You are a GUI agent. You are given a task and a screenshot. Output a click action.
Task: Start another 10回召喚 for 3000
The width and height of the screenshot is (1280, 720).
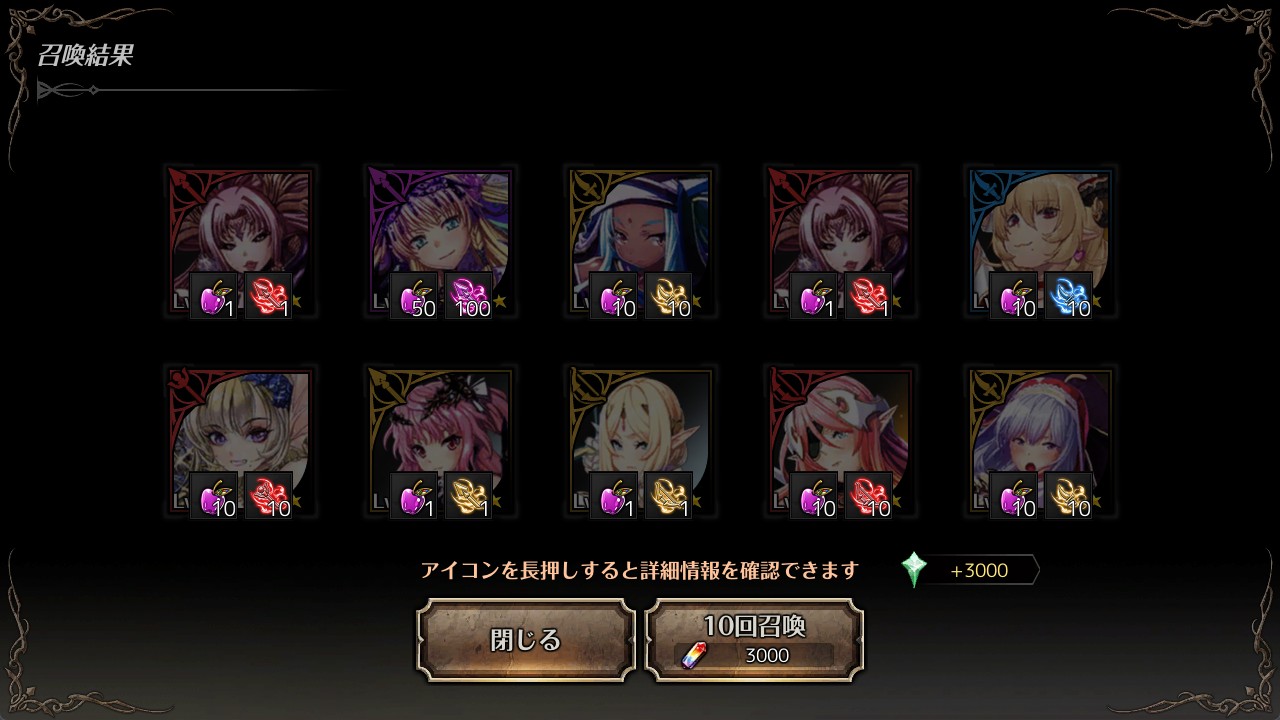[x=754, y=640]
